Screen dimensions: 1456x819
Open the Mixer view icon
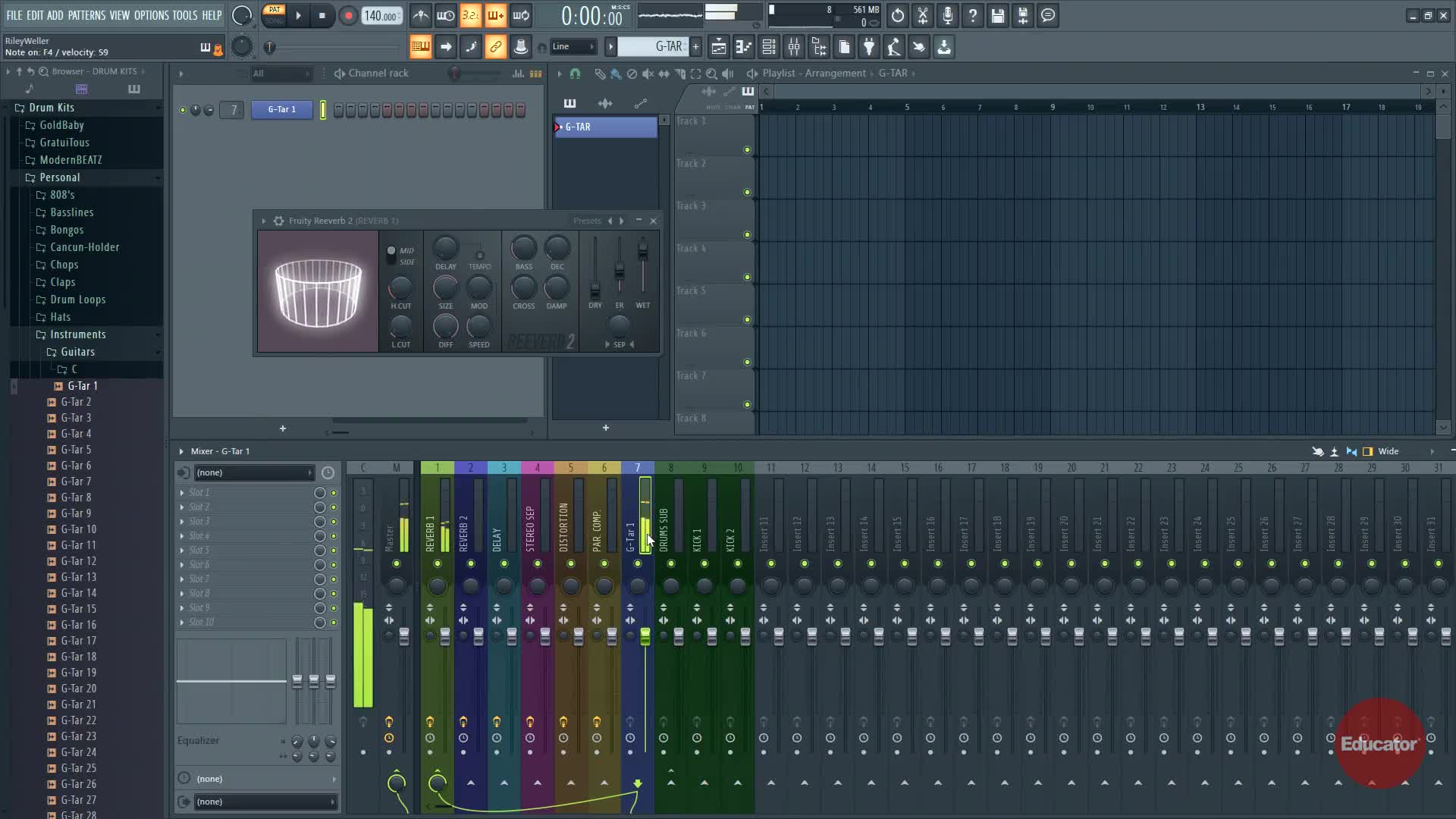click(794, 47)
